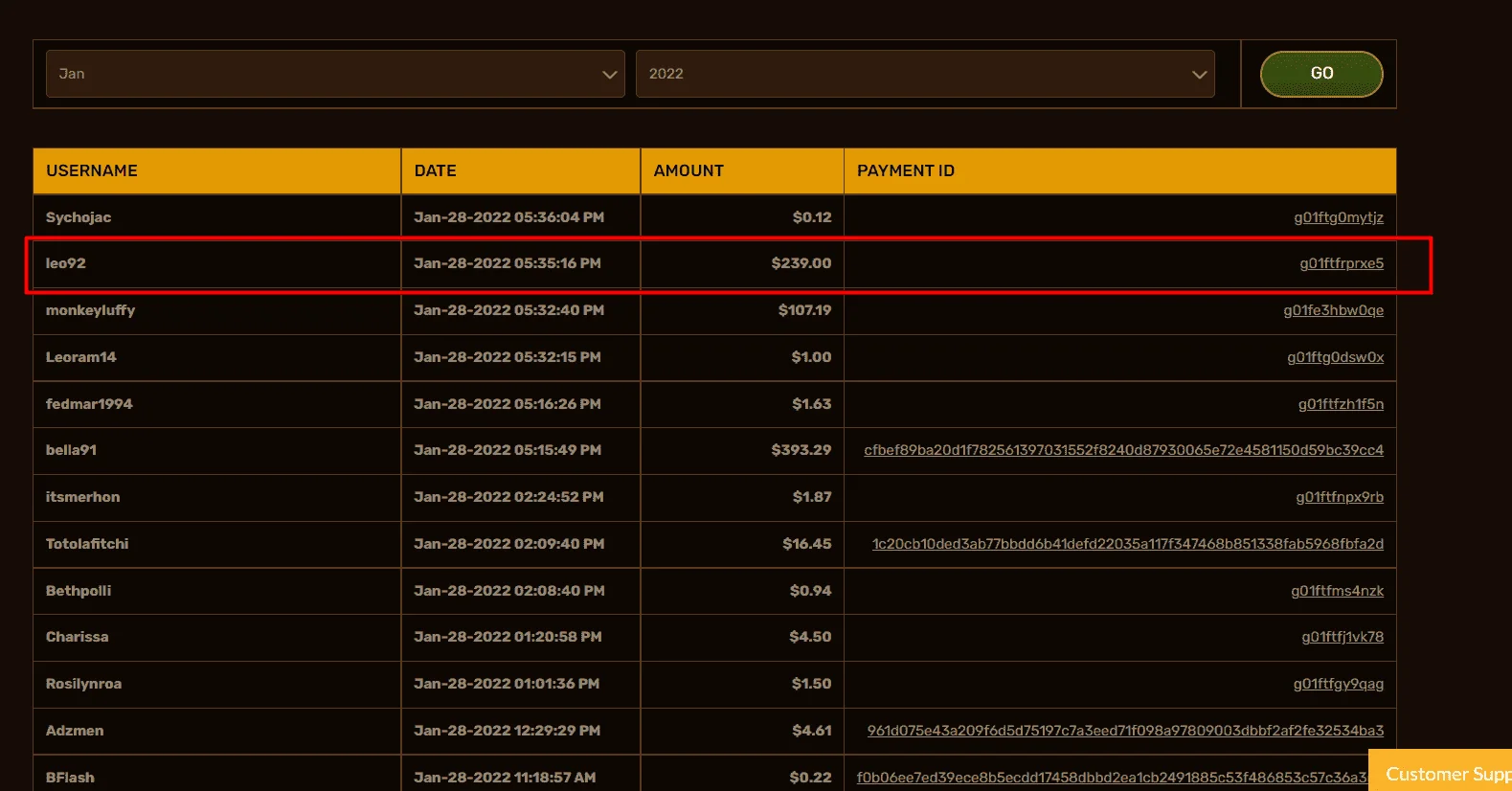Select username BFlash

tap(70, 778)
